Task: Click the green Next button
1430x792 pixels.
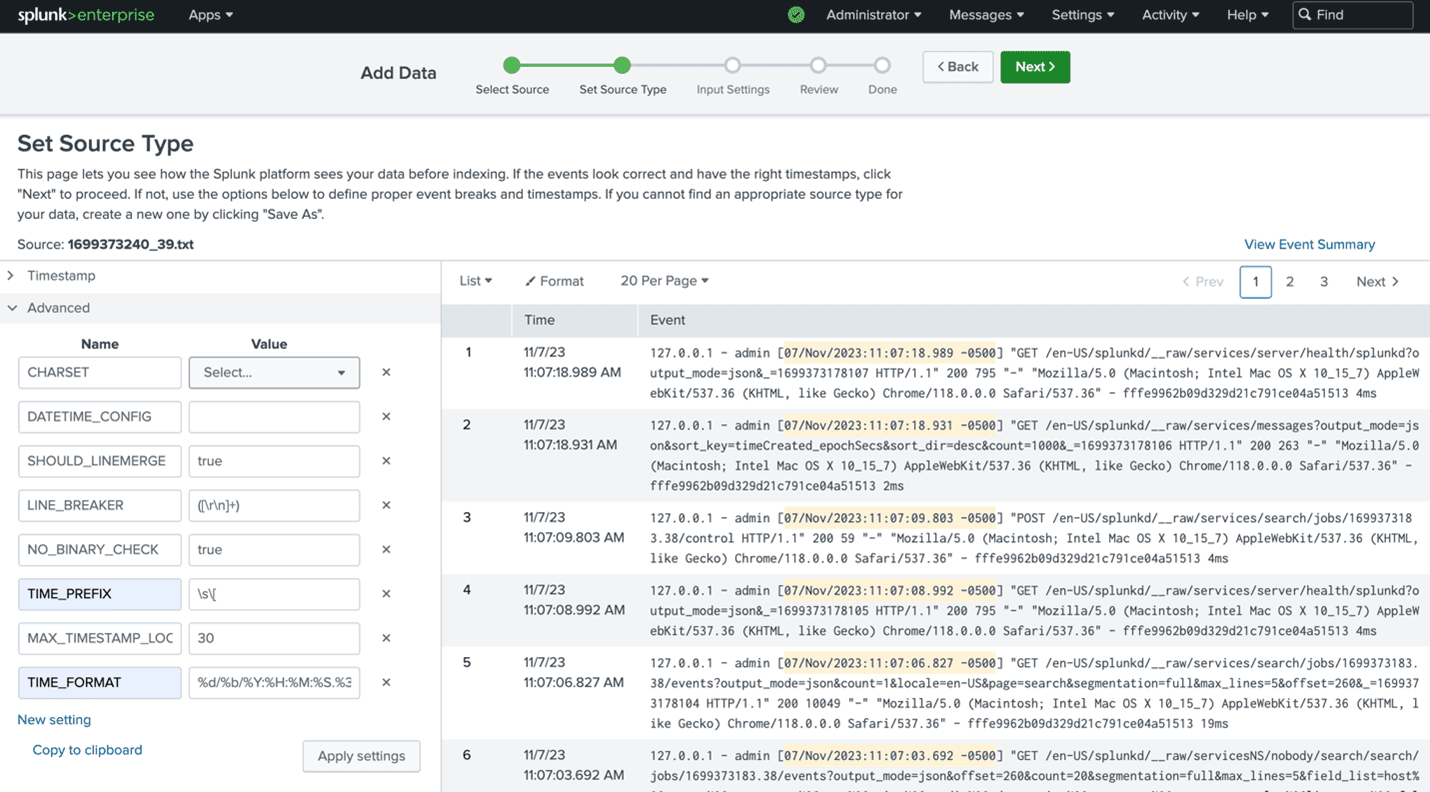Action: point(1035,67)
